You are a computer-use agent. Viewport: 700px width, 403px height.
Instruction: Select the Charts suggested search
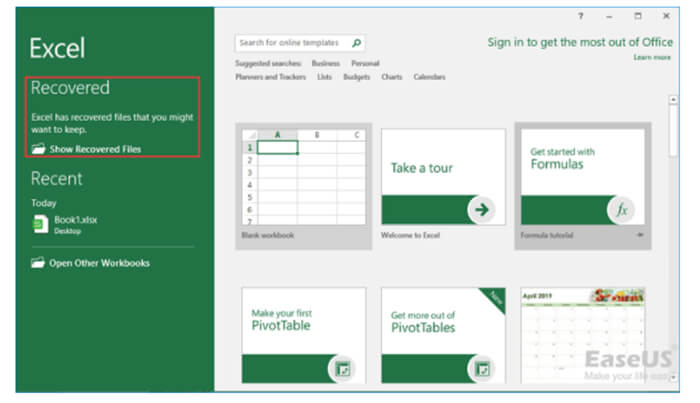pyautogui.click(x=392, y=77)
